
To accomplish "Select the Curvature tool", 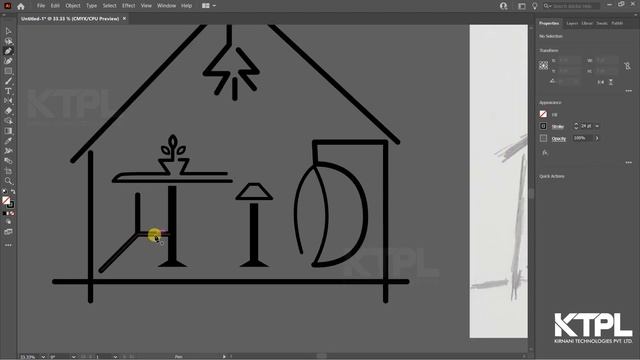I will point(8,61).
